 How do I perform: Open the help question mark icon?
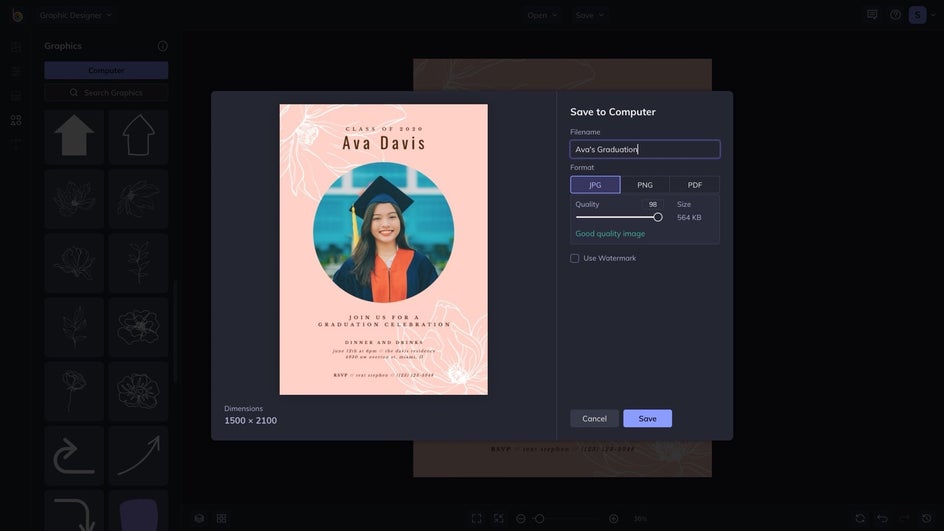point(895,14)
